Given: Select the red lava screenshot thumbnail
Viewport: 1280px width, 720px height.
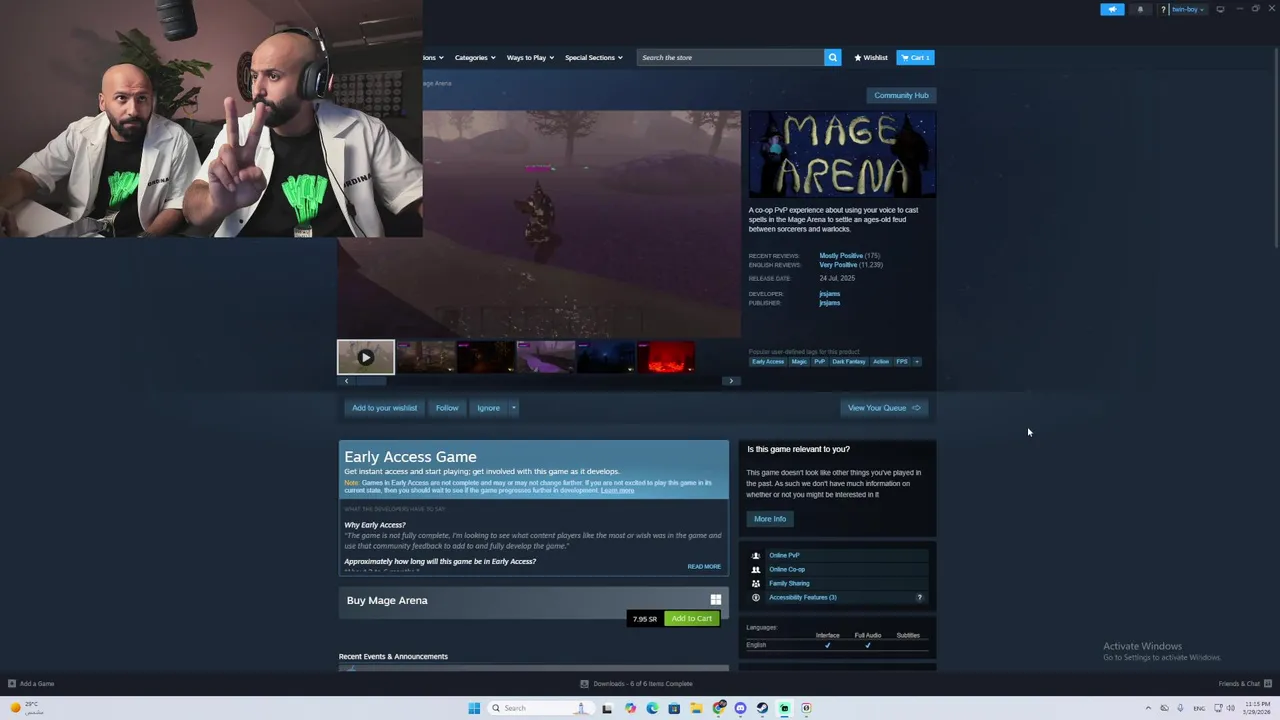Looking at the screenshot, I should [666, 357].
